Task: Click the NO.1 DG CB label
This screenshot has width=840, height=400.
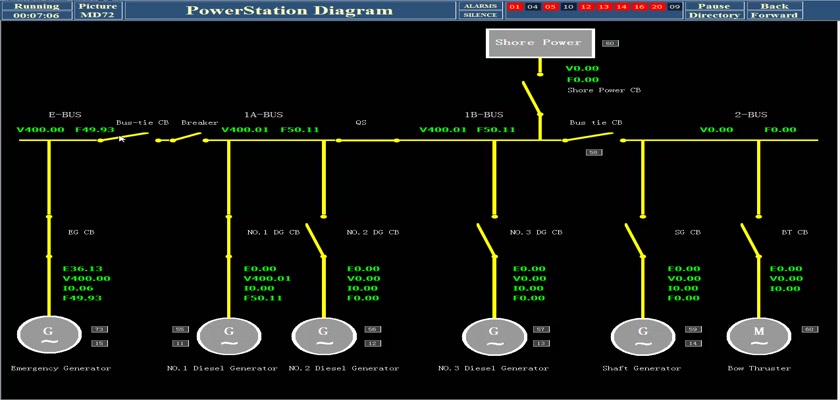Action: coord(273,232)
